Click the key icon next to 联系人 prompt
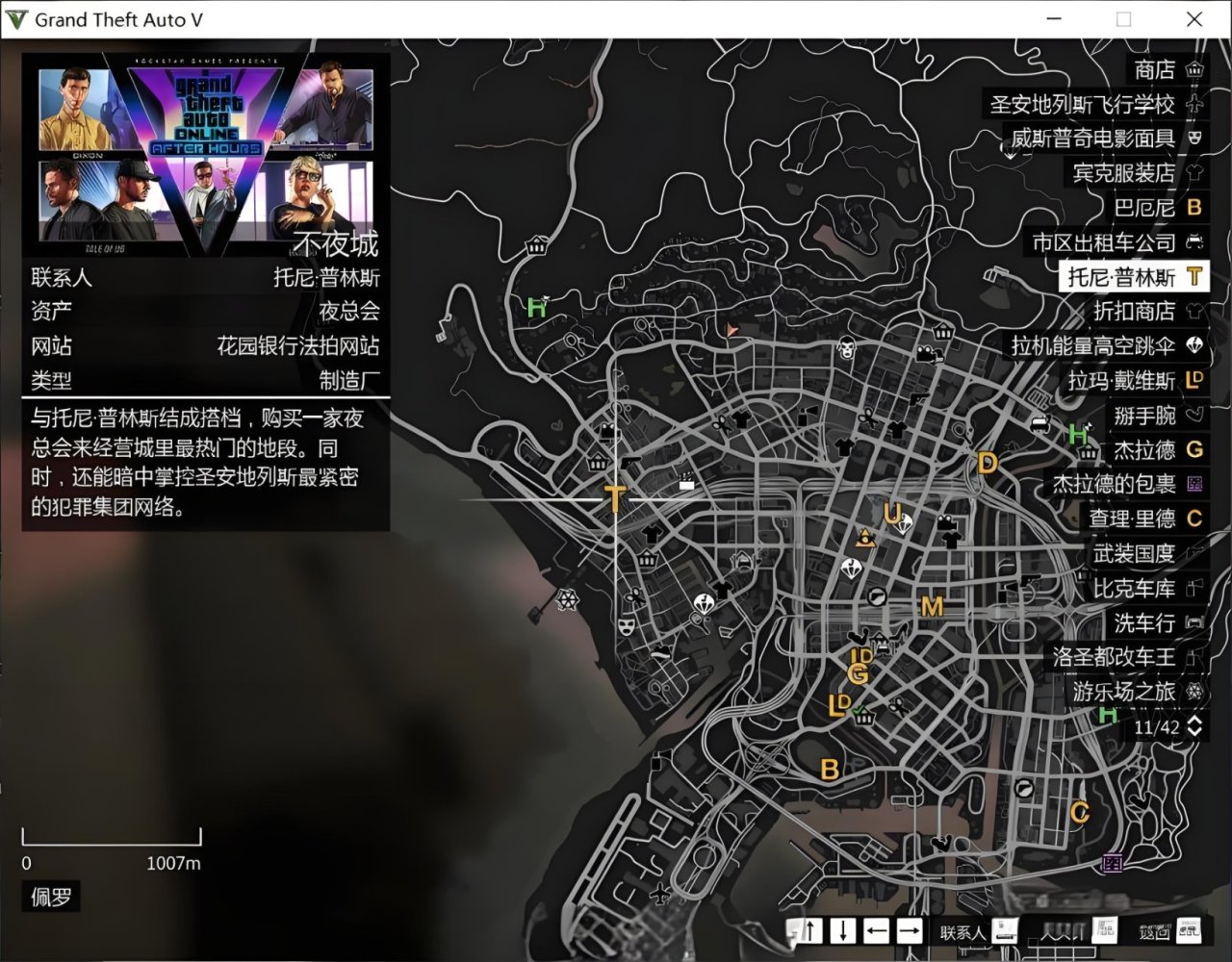This screenshot has width=1232, height=962. point(1006,930)
